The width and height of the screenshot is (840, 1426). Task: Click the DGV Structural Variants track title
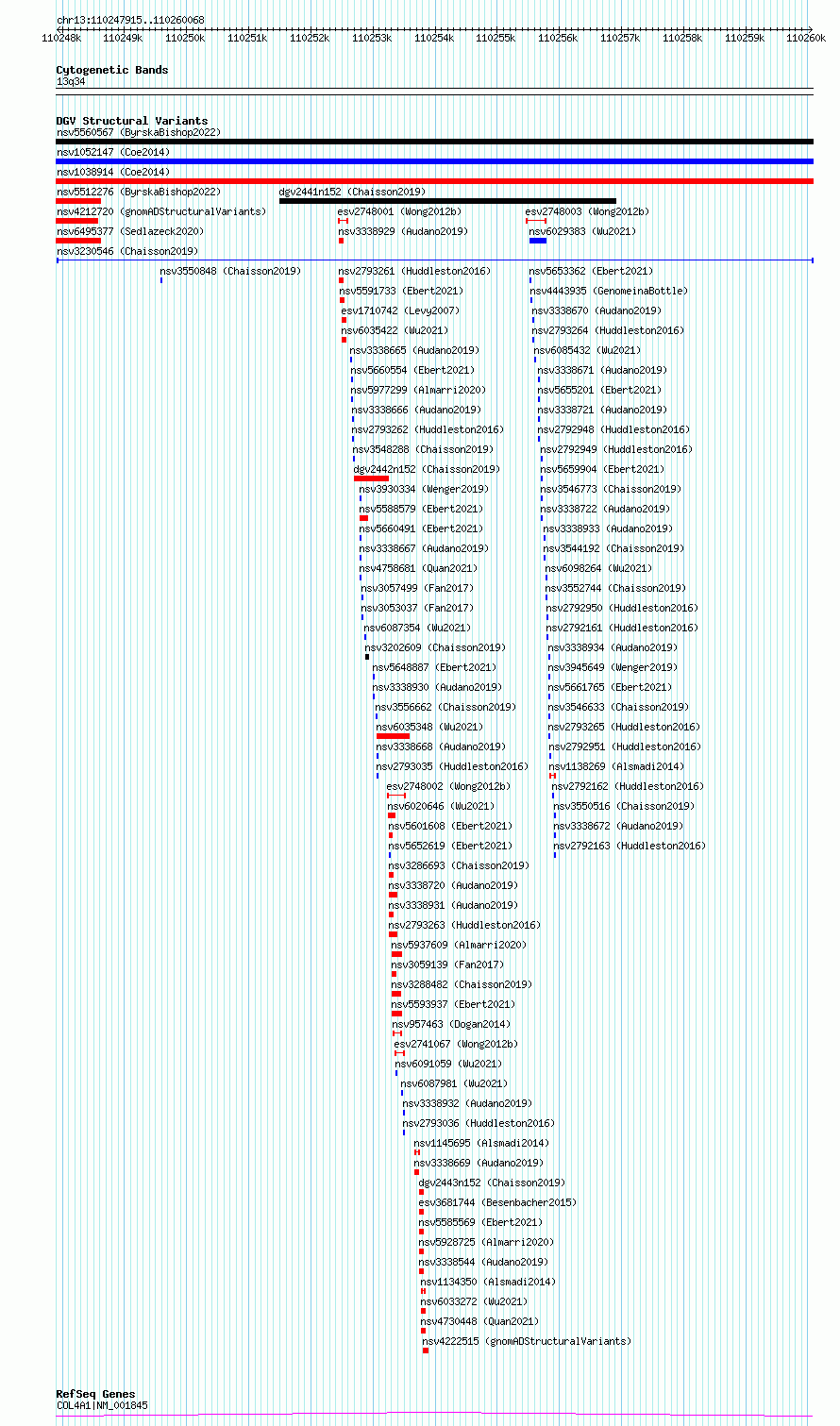click(x=132, y=121)
